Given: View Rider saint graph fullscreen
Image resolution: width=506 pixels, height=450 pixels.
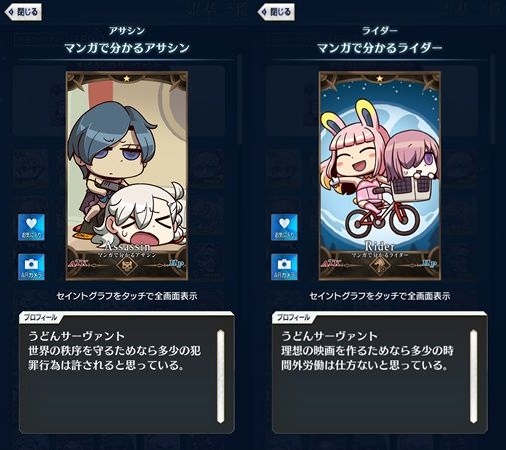Looking at the screenshot, I should pos(380,176).
